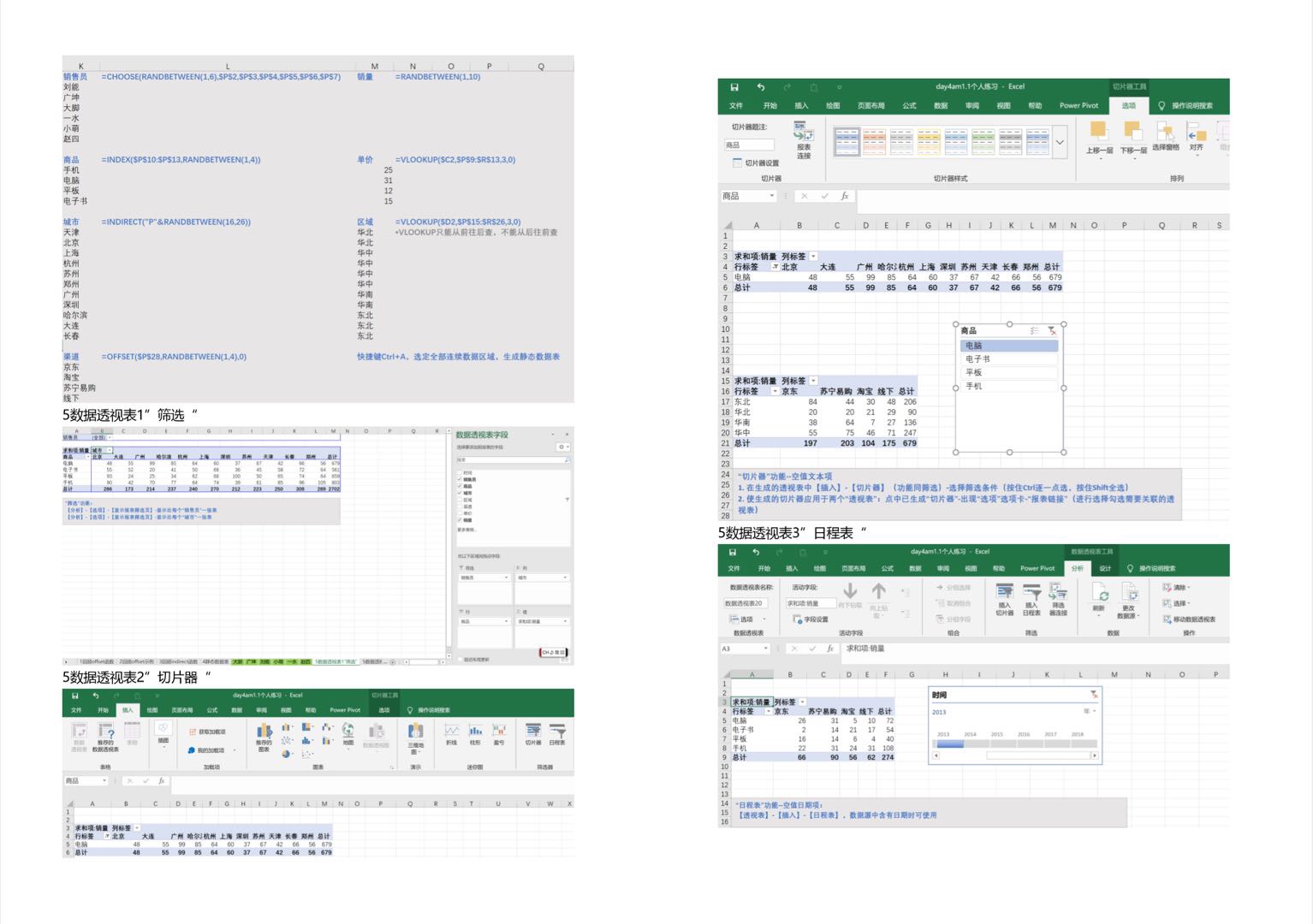Clear the filter on the 商品 slicer
This screenshot has height=924, width=1313.
click(1052, 331)
